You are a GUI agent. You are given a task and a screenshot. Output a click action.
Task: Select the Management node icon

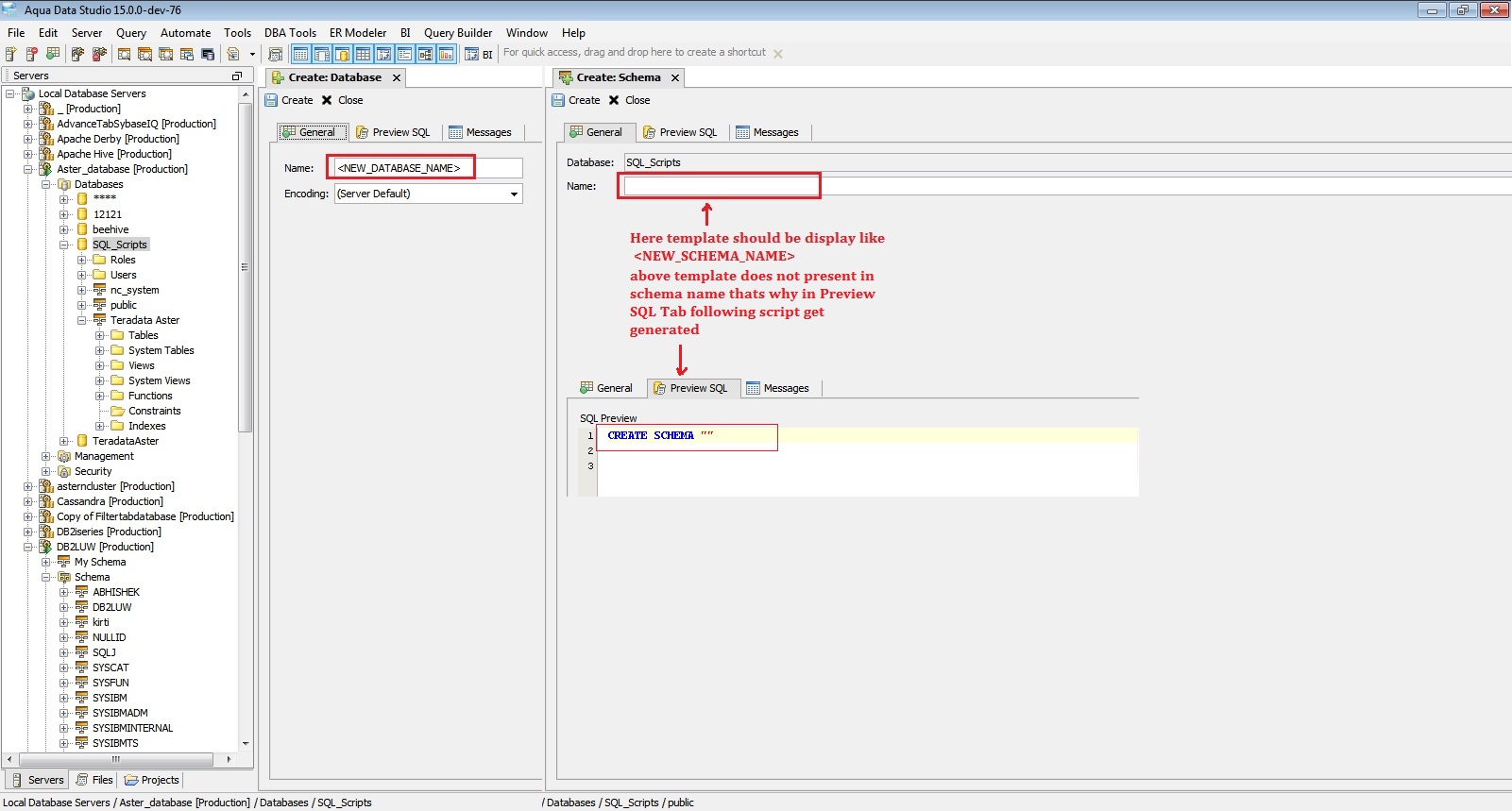[x=64, y=456]
